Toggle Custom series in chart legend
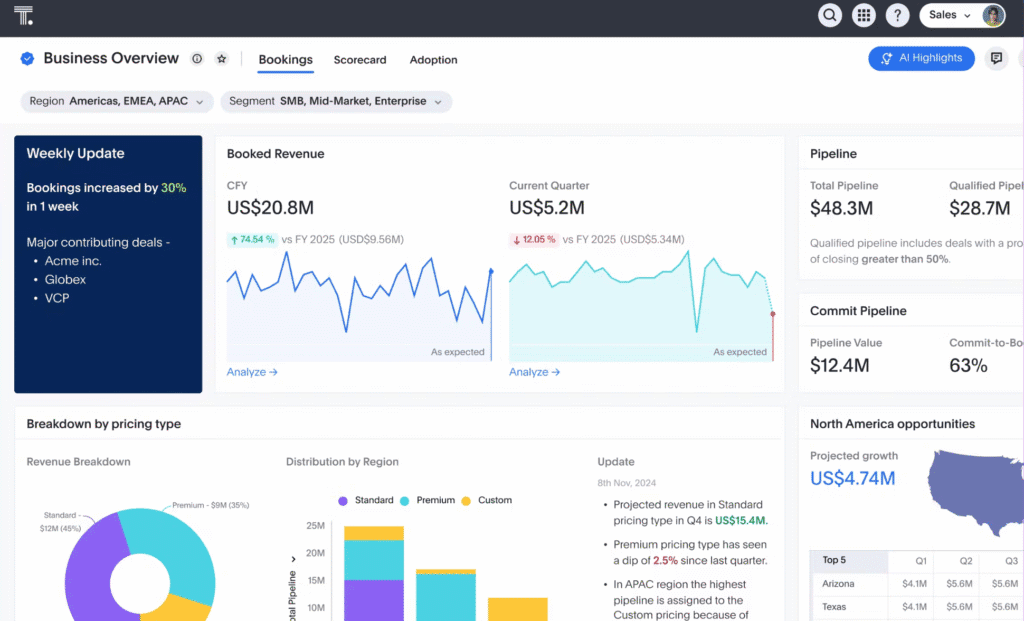Screen dimensions: 1024x621 point(486,500)
